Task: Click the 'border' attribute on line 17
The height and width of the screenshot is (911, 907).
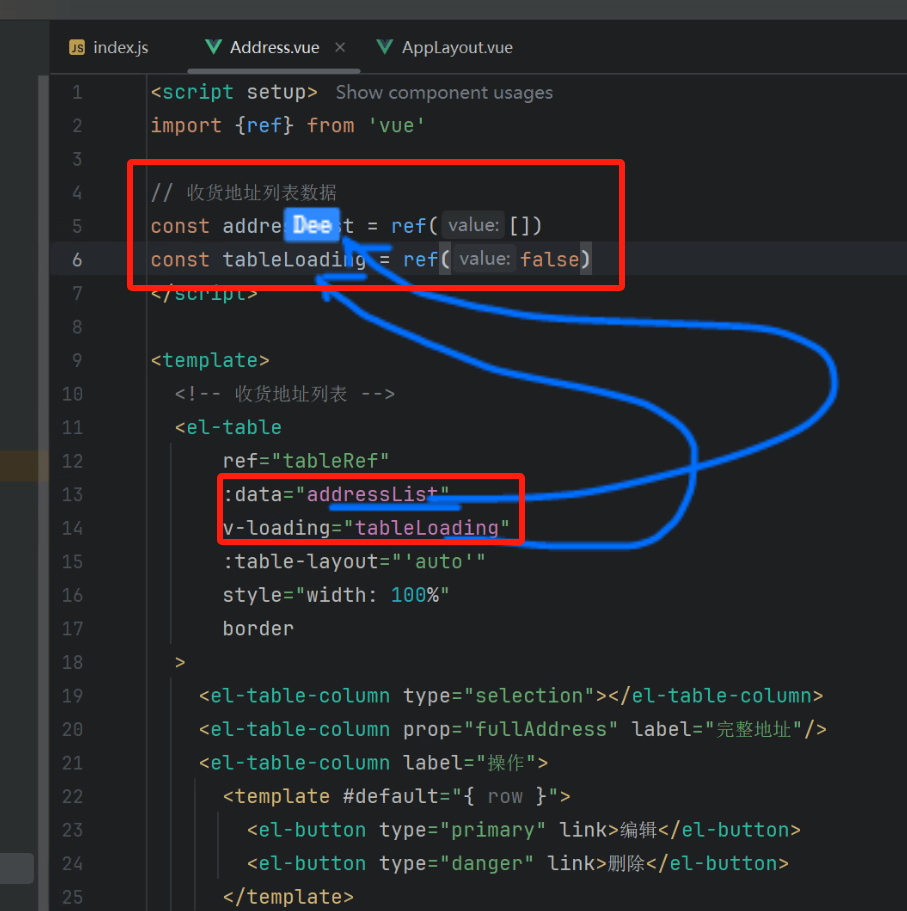Action: (x=258, y=629)
